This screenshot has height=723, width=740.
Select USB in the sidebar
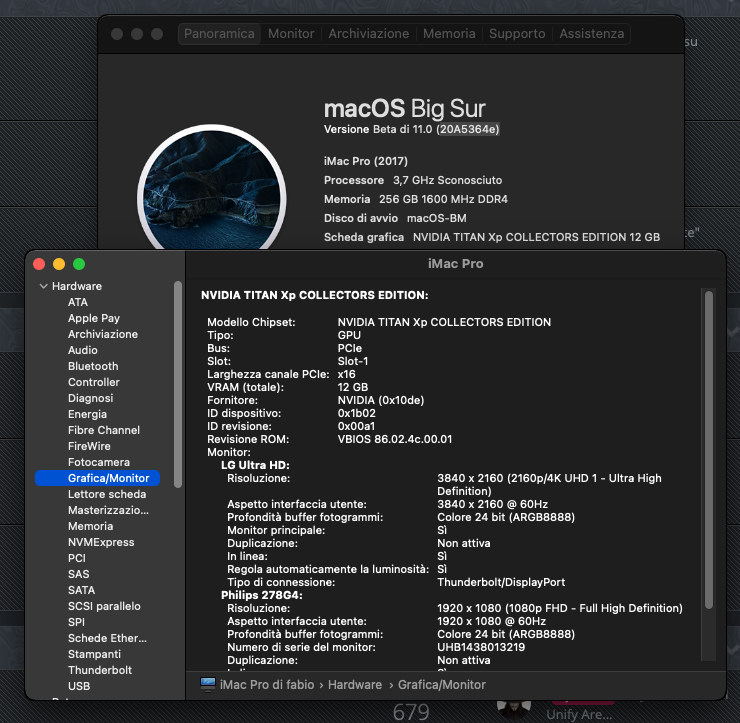coord(79,687)
